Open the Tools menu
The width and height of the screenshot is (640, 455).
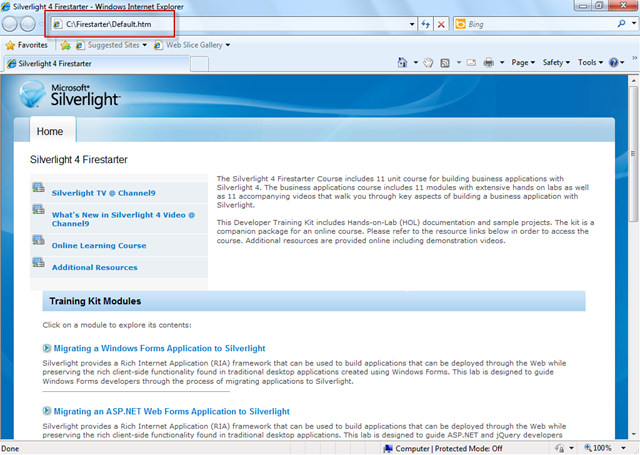pyautogui.click(x=590, y=62)
